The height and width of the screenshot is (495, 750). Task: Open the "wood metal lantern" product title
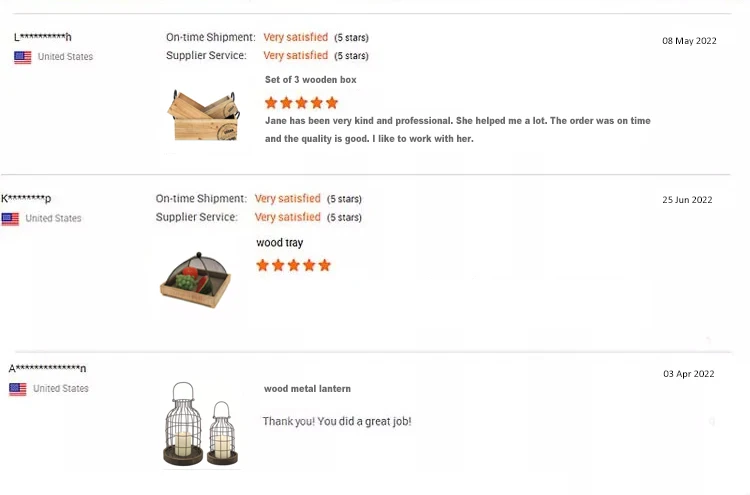coord(307,389)
